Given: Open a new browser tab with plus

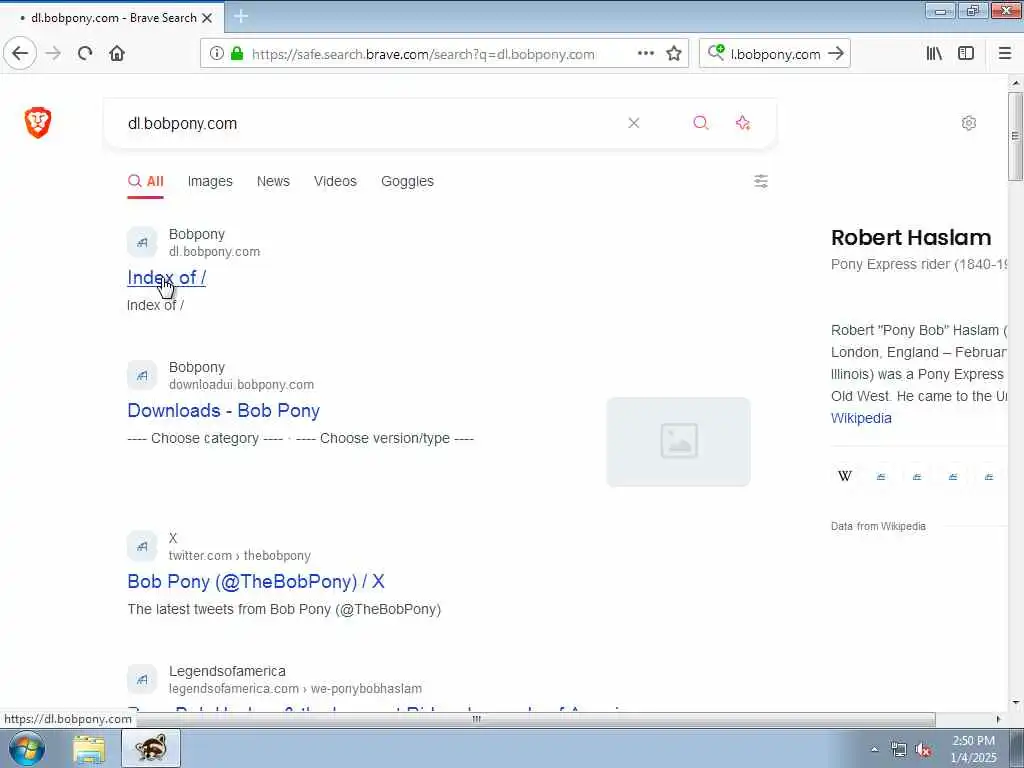Looking at the screenshot, I should point(241,17).
